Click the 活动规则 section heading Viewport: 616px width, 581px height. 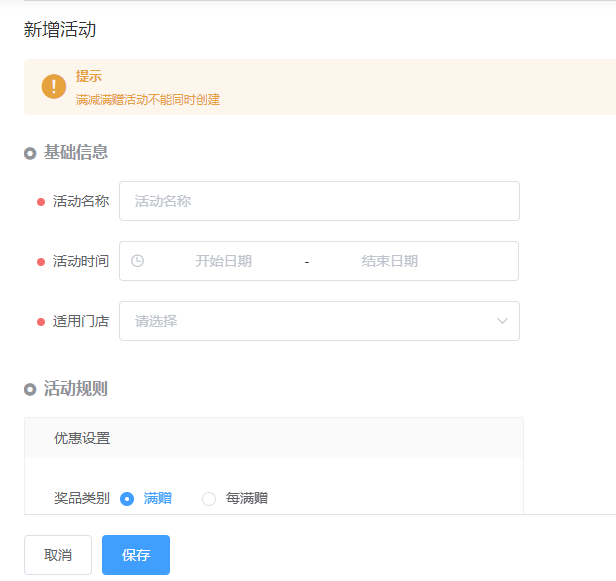pos(75,389)
